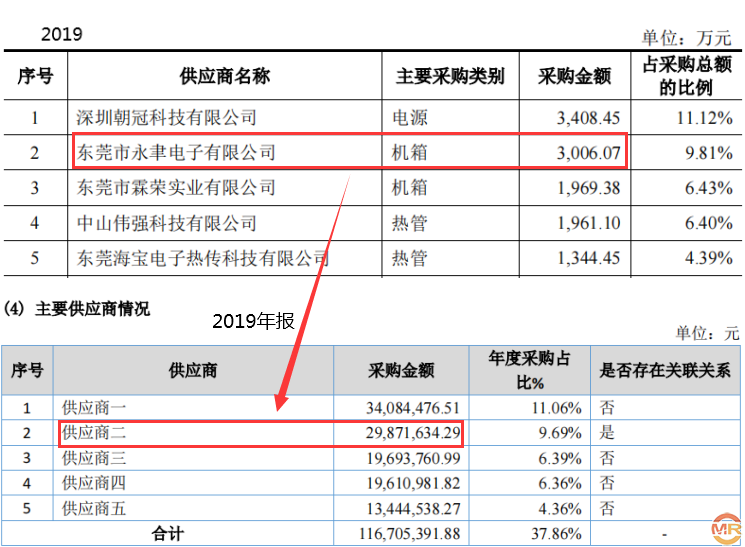Select the percentage 9.69%
The width and height of the screenshot is (745, 547).
pyautogui.click(x=560, y=433)
